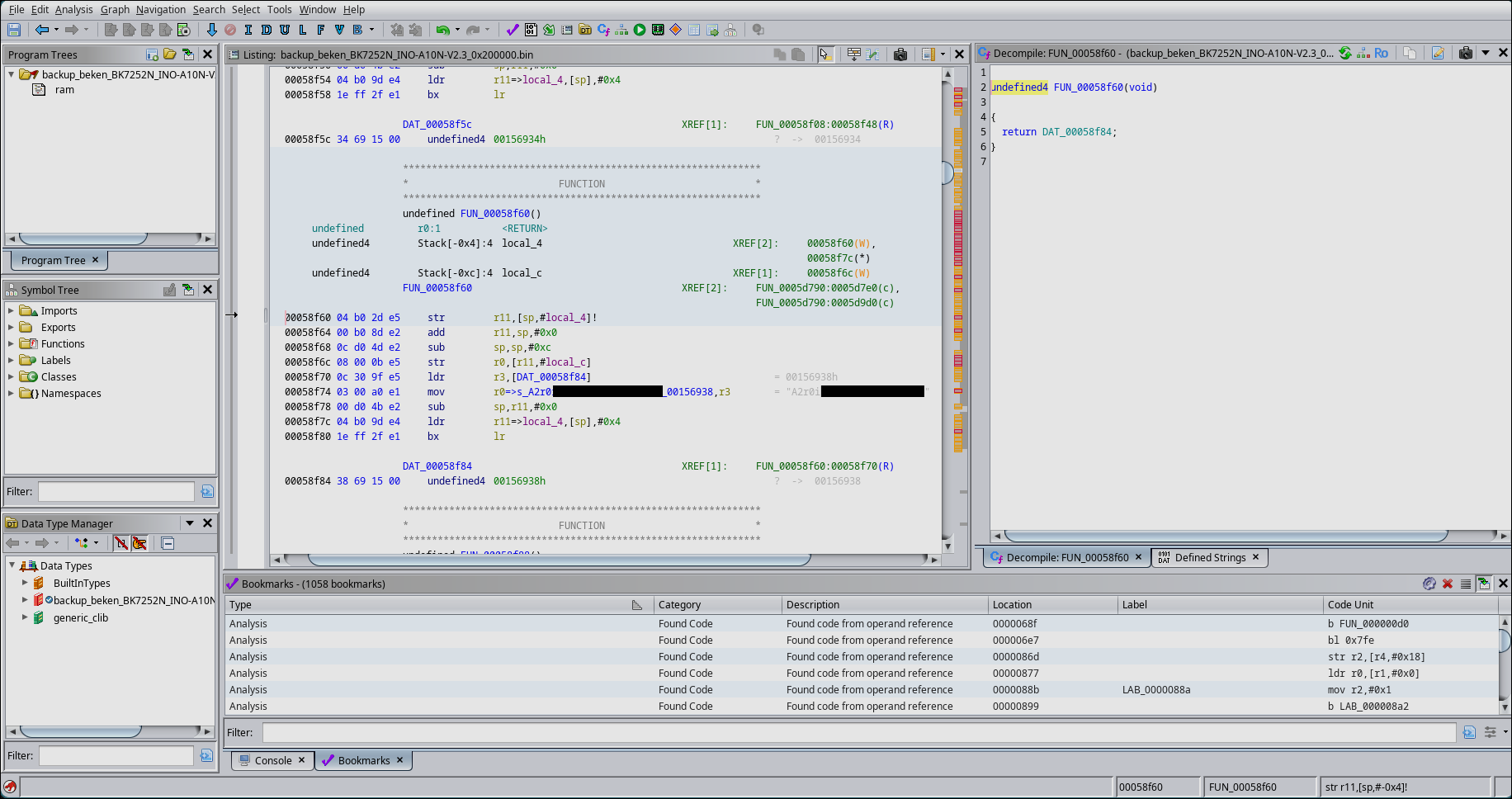This screenshot has height=799, width=1512.
Task: Toggle the Data Type Manager filter pointers button
Action: coord(139,543)
